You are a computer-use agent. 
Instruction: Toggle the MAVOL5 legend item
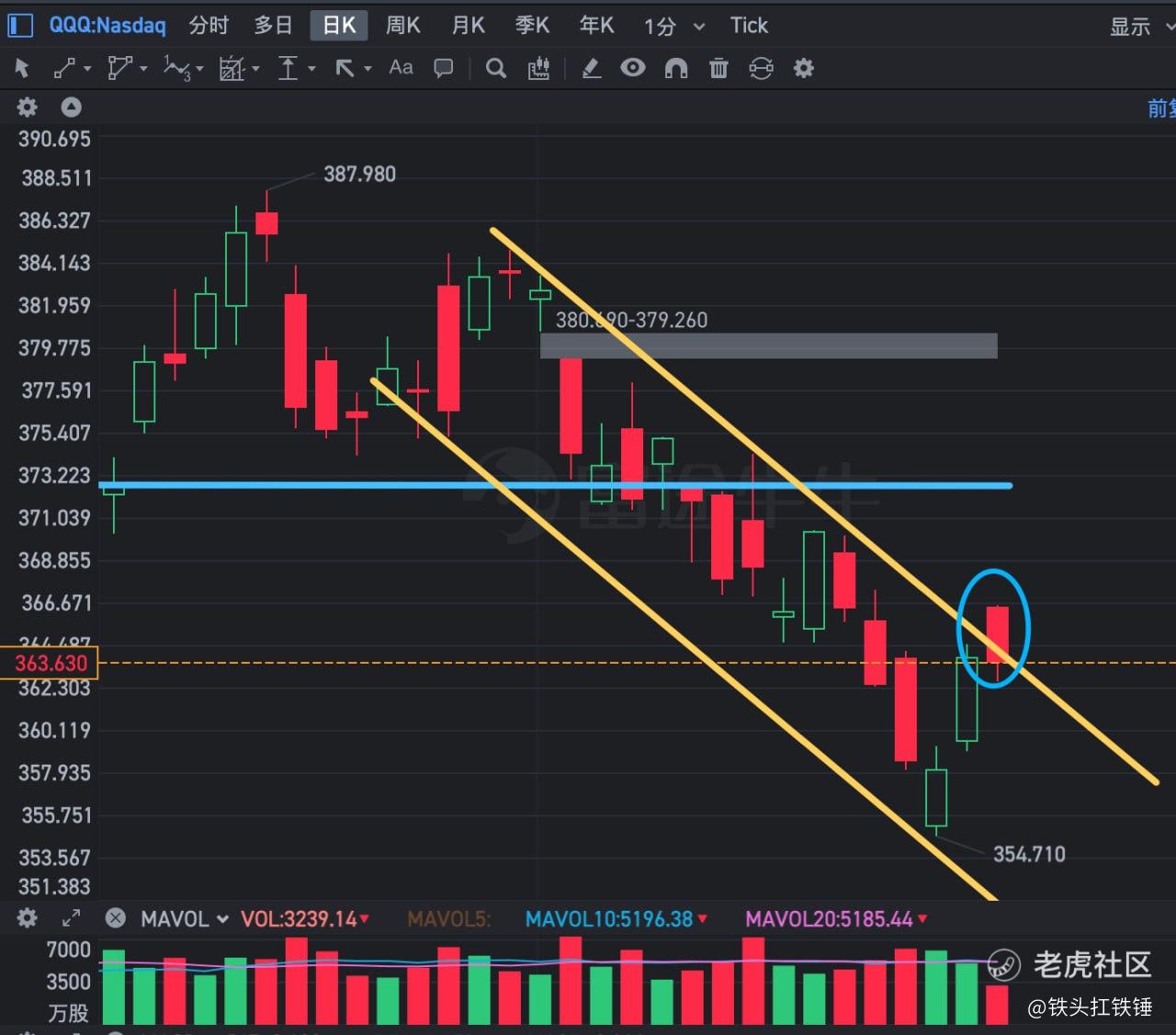449,919
